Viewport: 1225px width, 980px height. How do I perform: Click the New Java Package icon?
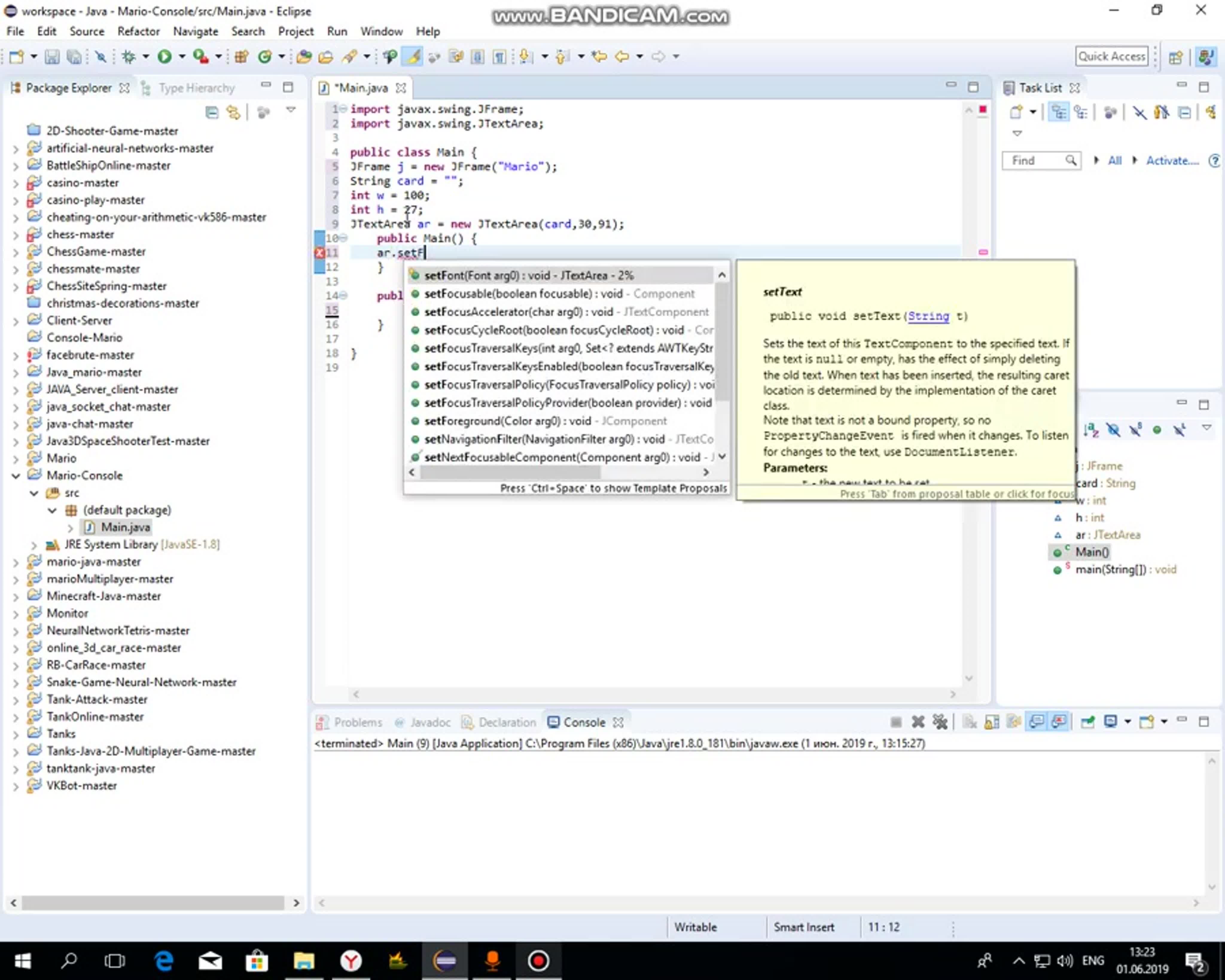(241, 56)
